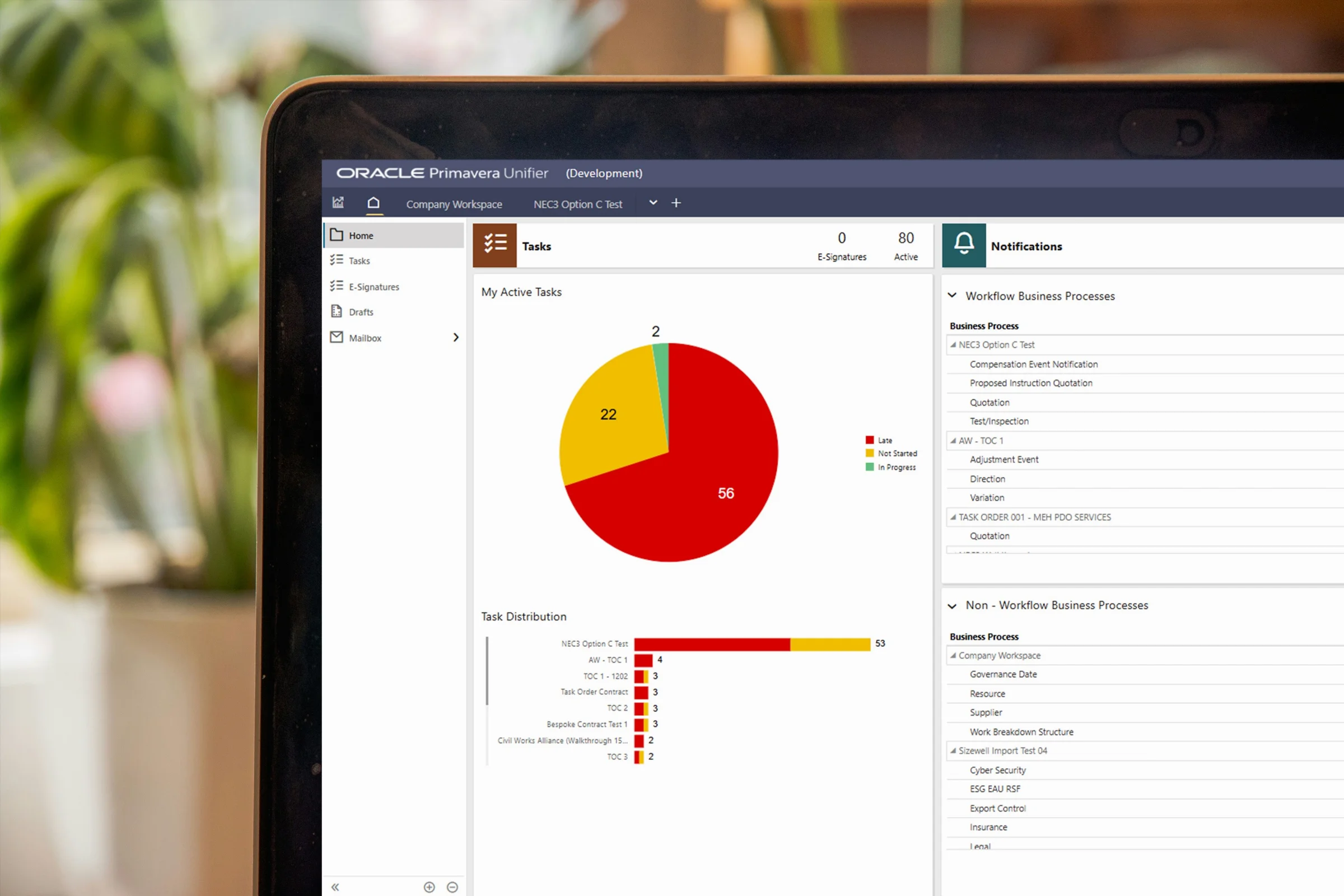Collapse AW - TOC 1 tree node
The height and width of the screenshot is (896, 1344).
953,441
